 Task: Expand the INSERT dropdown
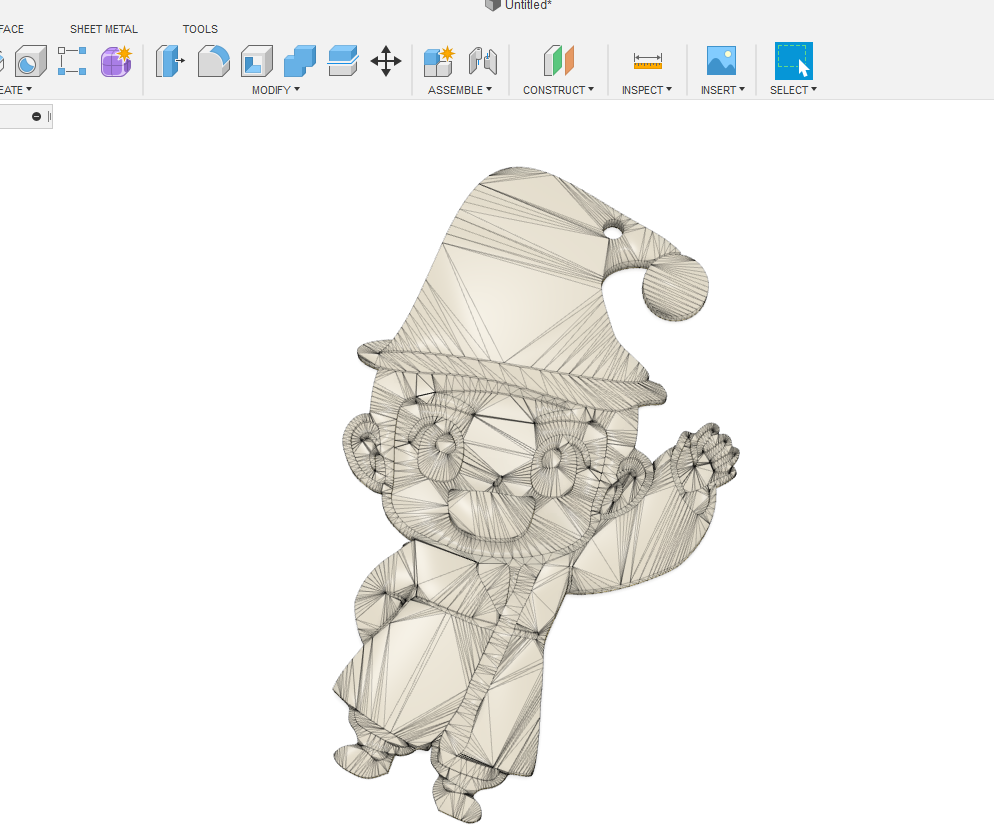[x=723, y=90]
